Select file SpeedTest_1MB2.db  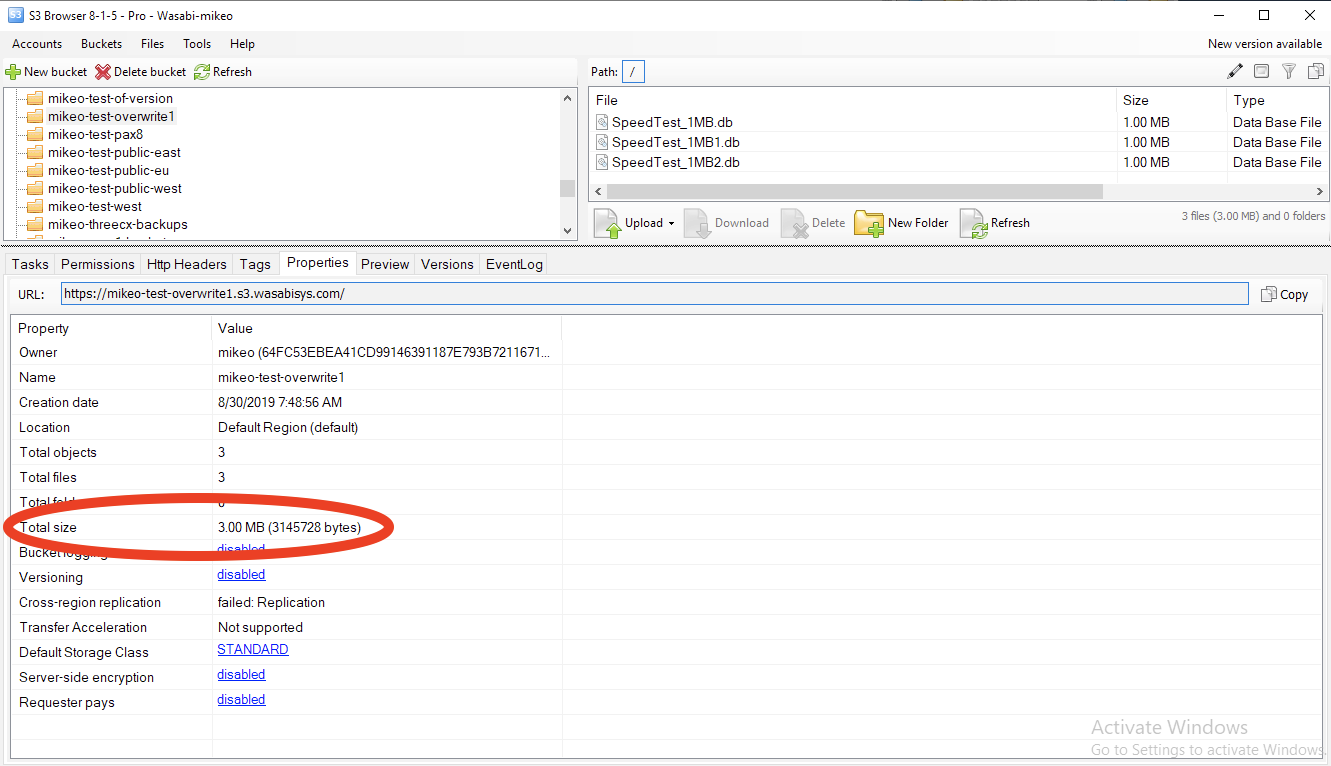[x=676, y=162]
